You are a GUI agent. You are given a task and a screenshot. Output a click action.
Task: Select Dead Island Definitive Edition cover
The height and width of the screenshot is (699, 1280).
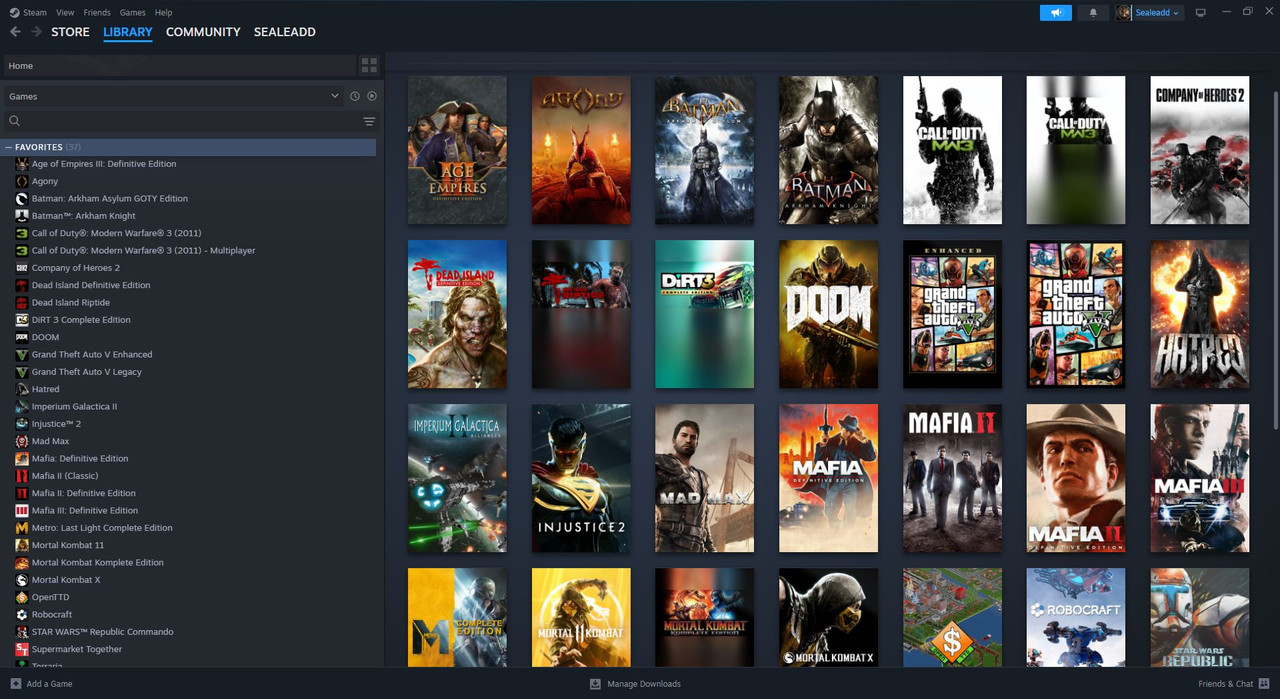[457, 314]
